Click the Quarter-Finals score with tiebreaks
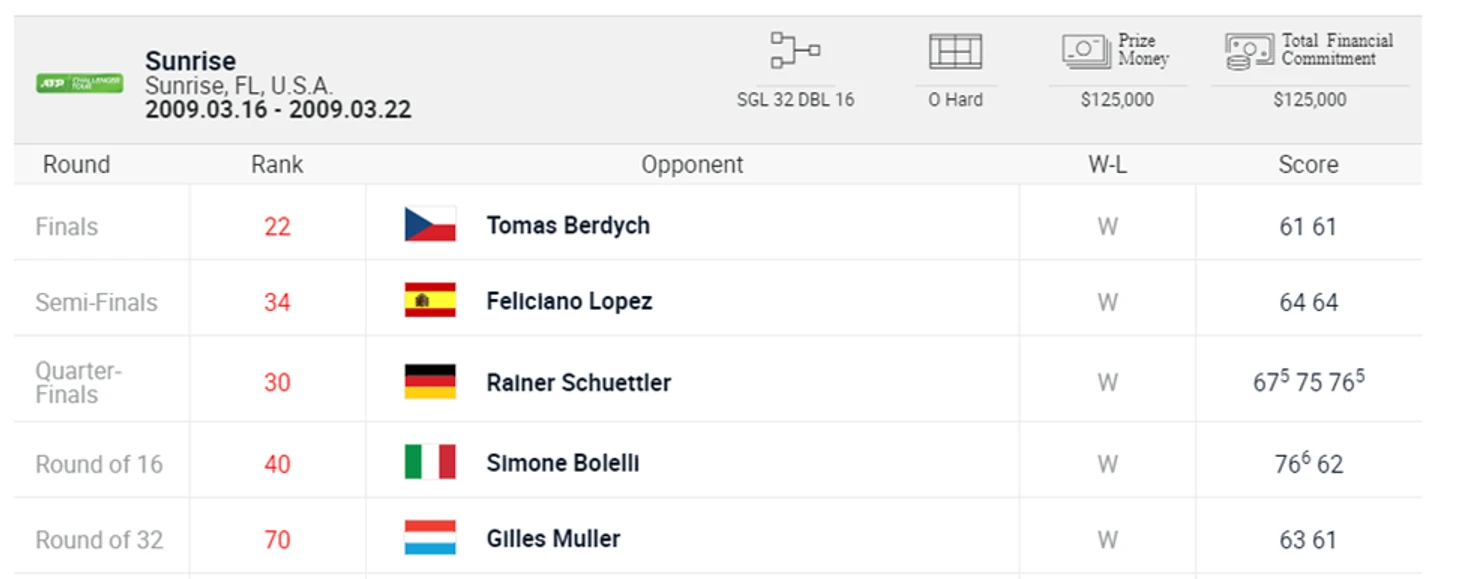 click(1308, 382)
